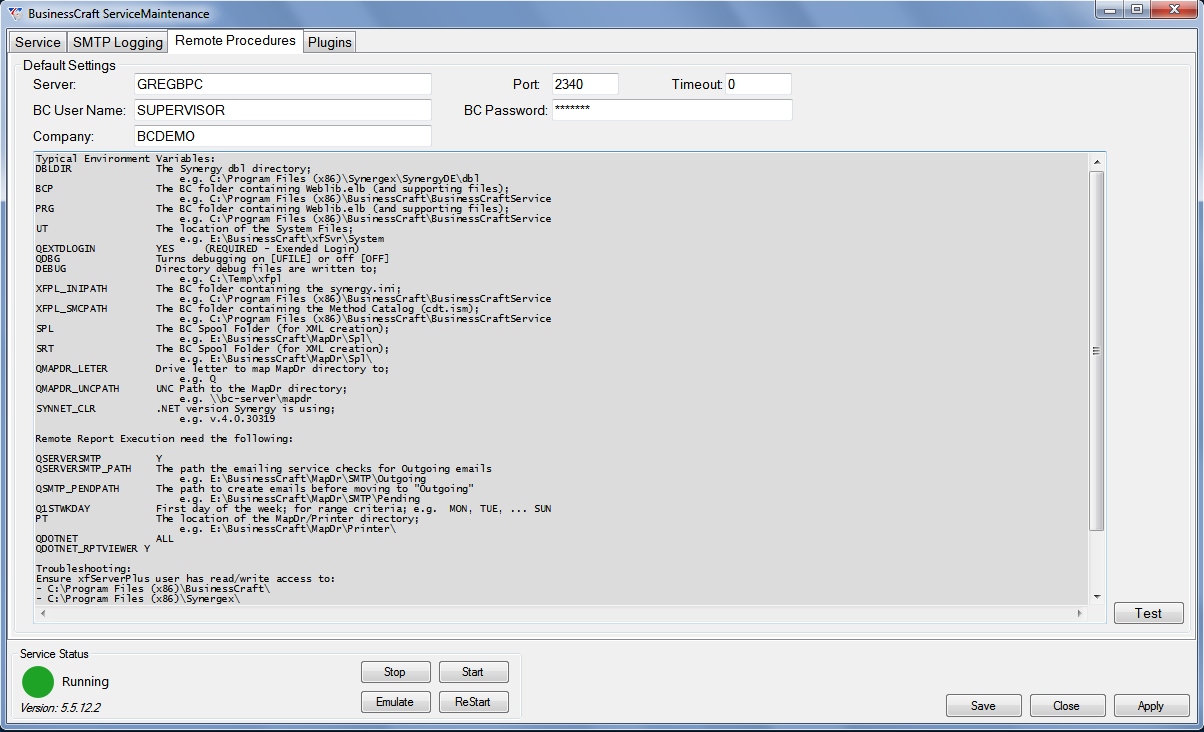Image resolution: width=1204 pixels, height=732 pixels.
Task: ReStart the service
Action: coord(474,702)
